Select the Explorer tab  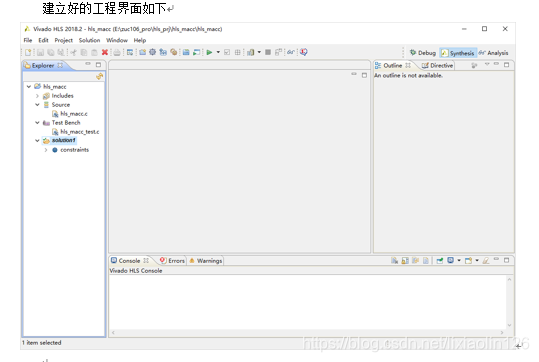43,65
